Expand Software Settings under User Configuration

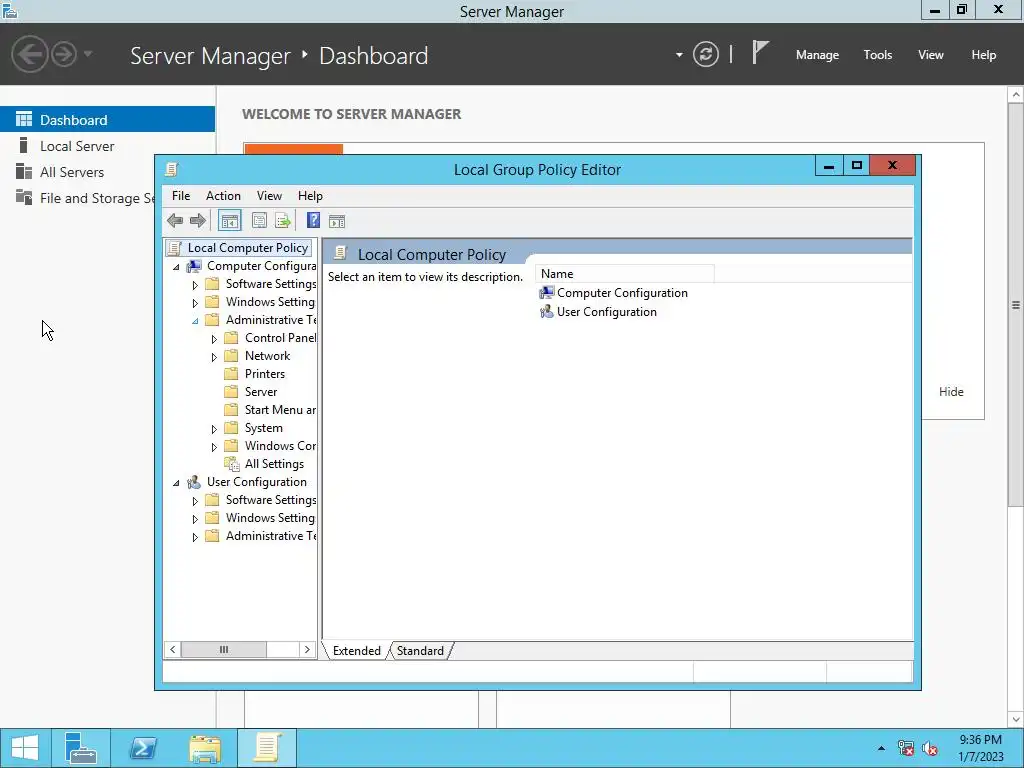[195, 501]
